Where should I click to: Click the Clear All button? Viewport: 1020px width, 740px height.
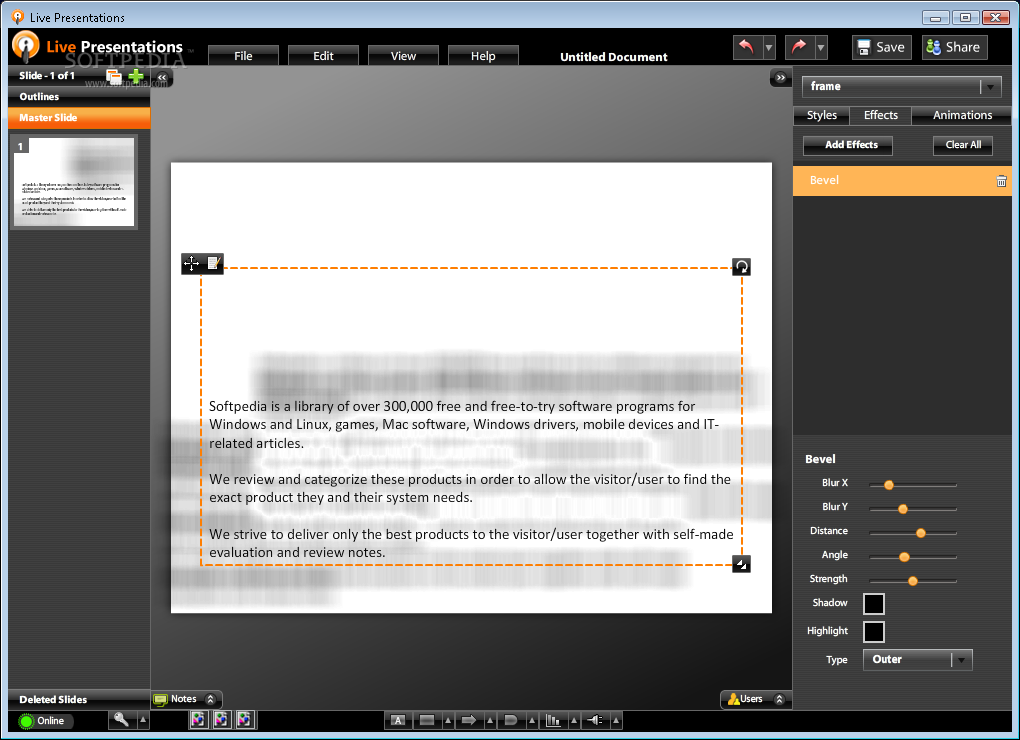coord(963,145)
